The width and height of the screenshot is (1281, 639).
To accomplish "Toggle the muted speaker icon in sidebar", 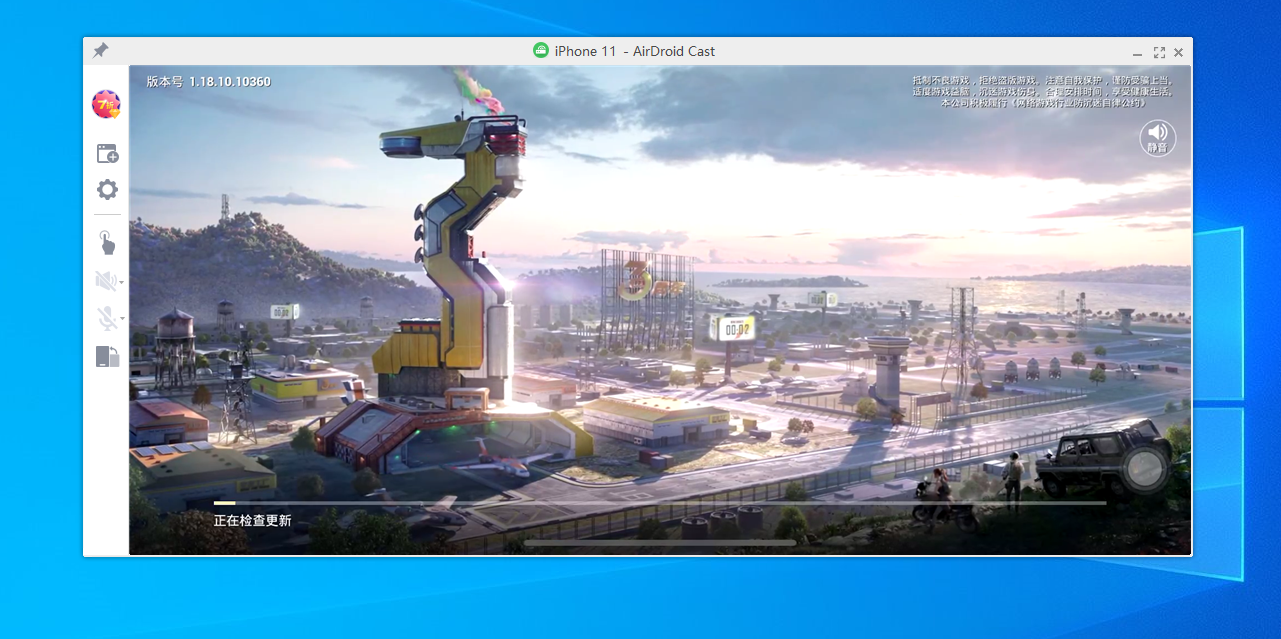I will coord(105,281).
